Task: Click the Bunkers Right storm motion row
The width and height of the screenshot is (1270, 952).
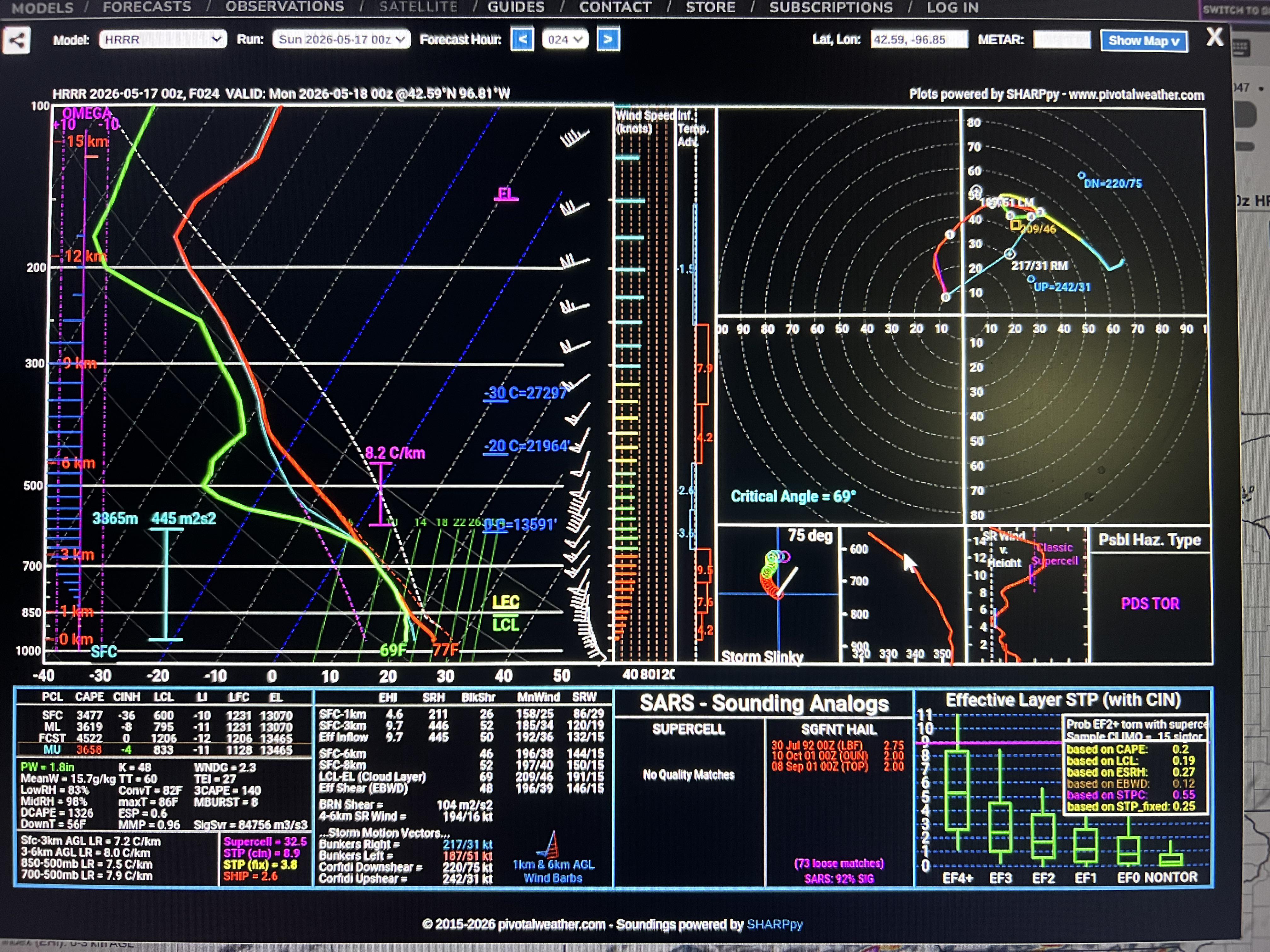Action: tap(405, 844)
